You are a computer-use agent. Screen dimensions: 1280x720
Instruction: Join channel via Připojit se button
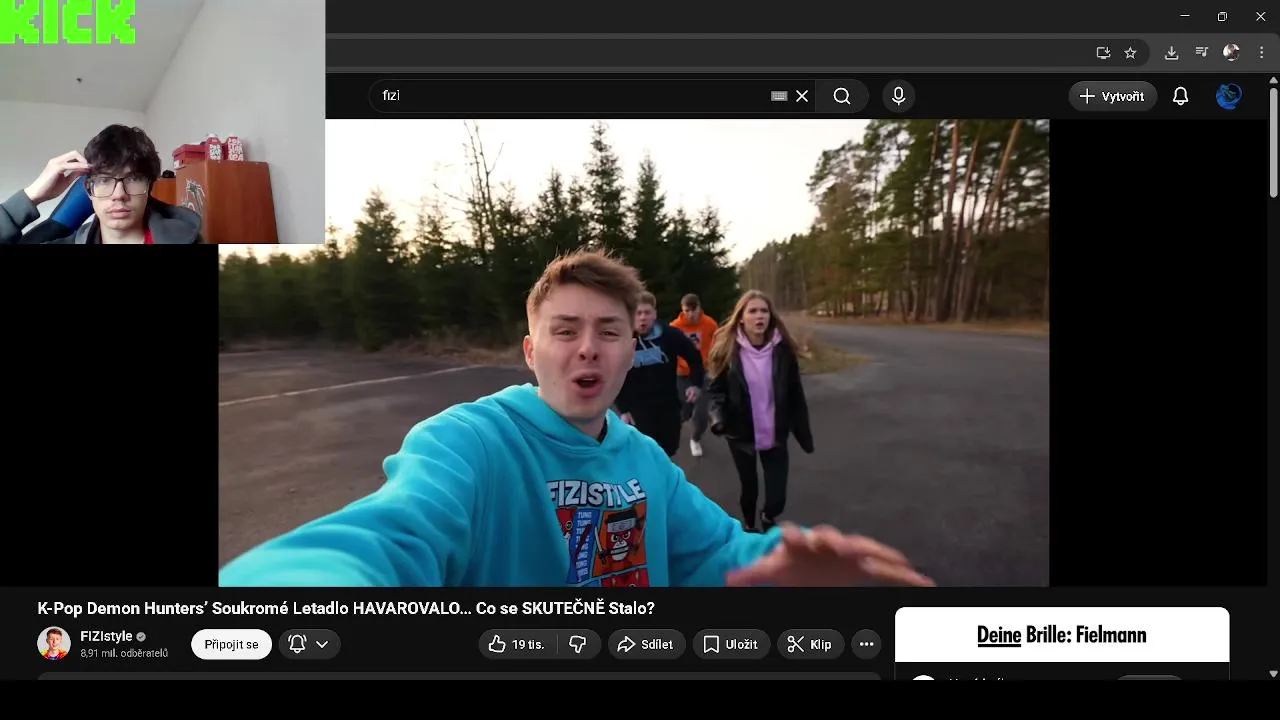[231, 645]
